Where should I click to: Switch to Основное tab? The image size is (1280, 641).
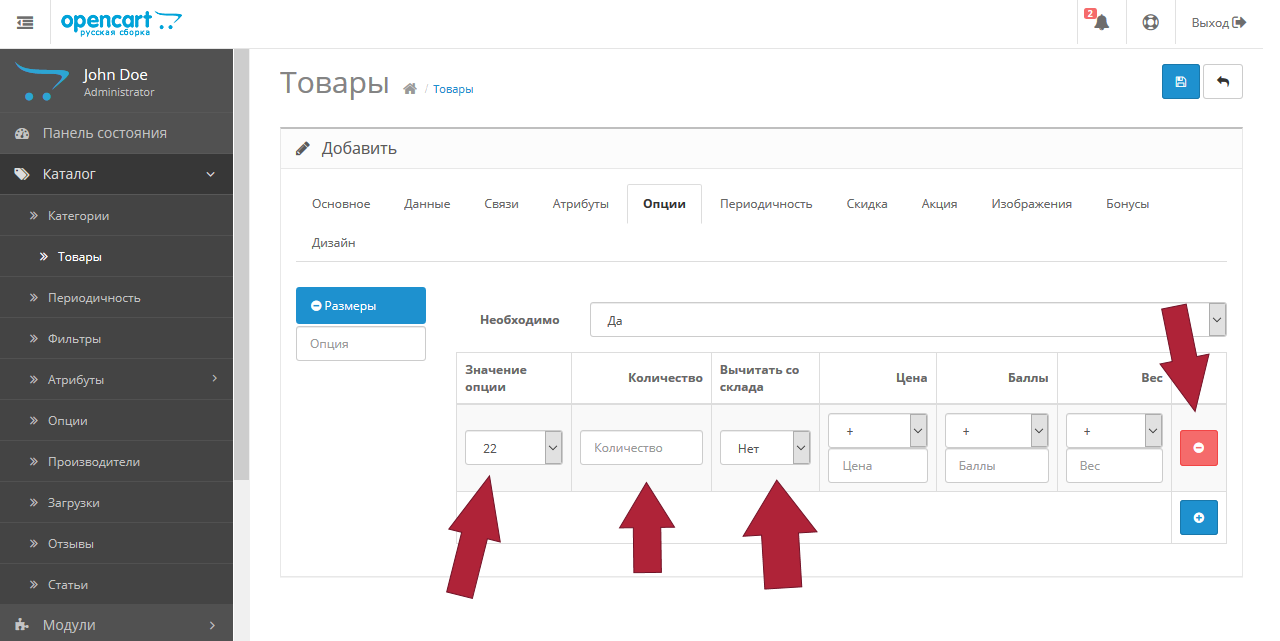pos(341,203)
